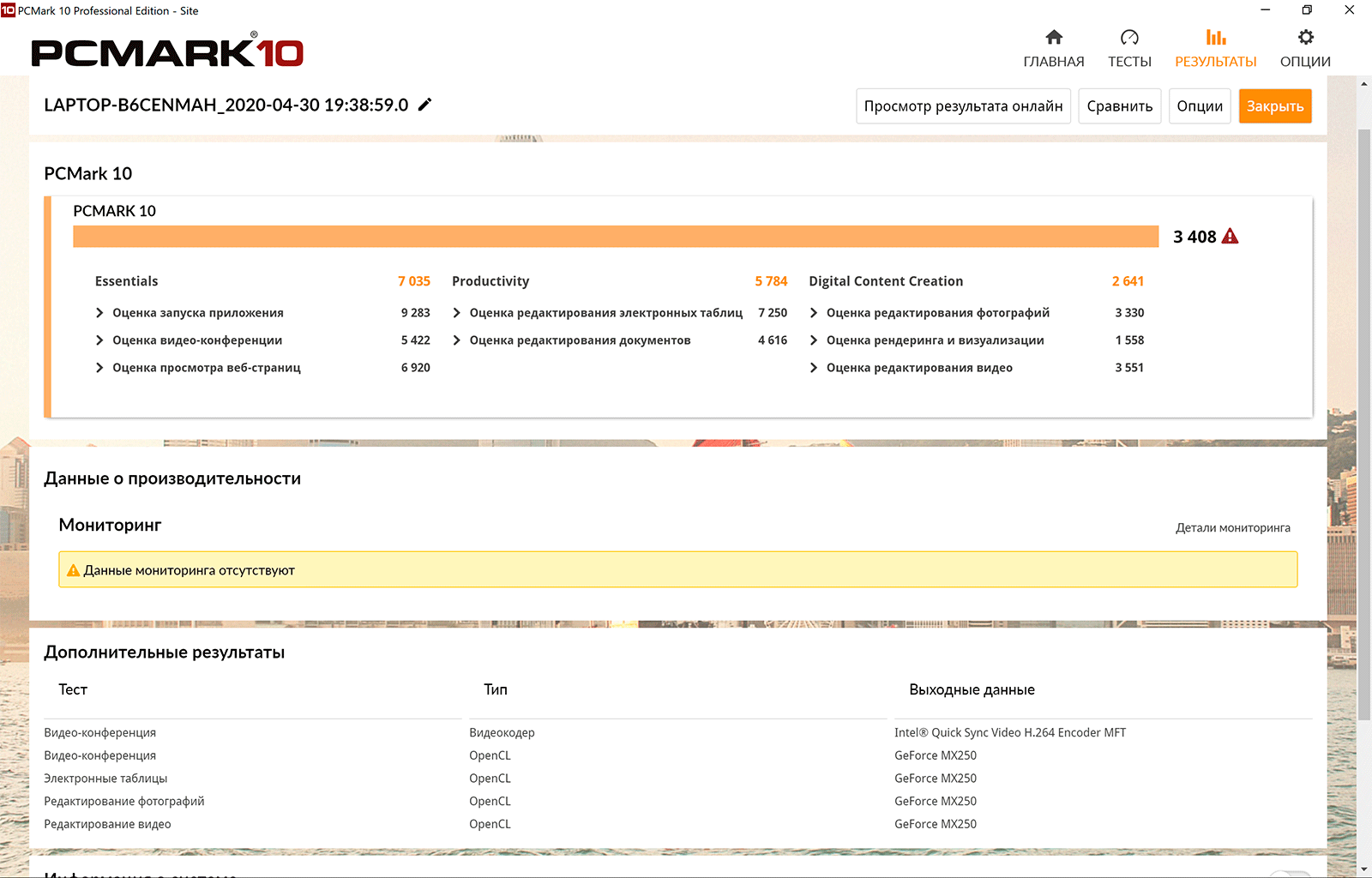Select the bar chart icon for РЕЗУЛЬТАТЫ
Image resolution: width=1372 pixels, height=878 pixels.
[1216, 37]
